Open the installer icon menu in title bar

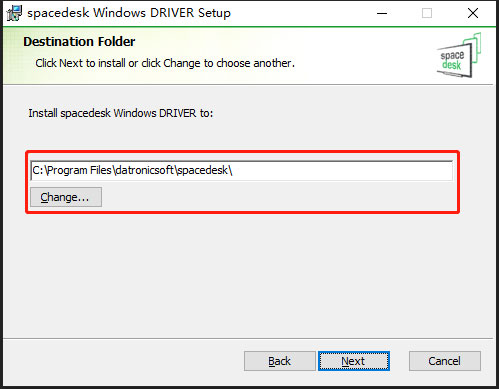(14, 13)
